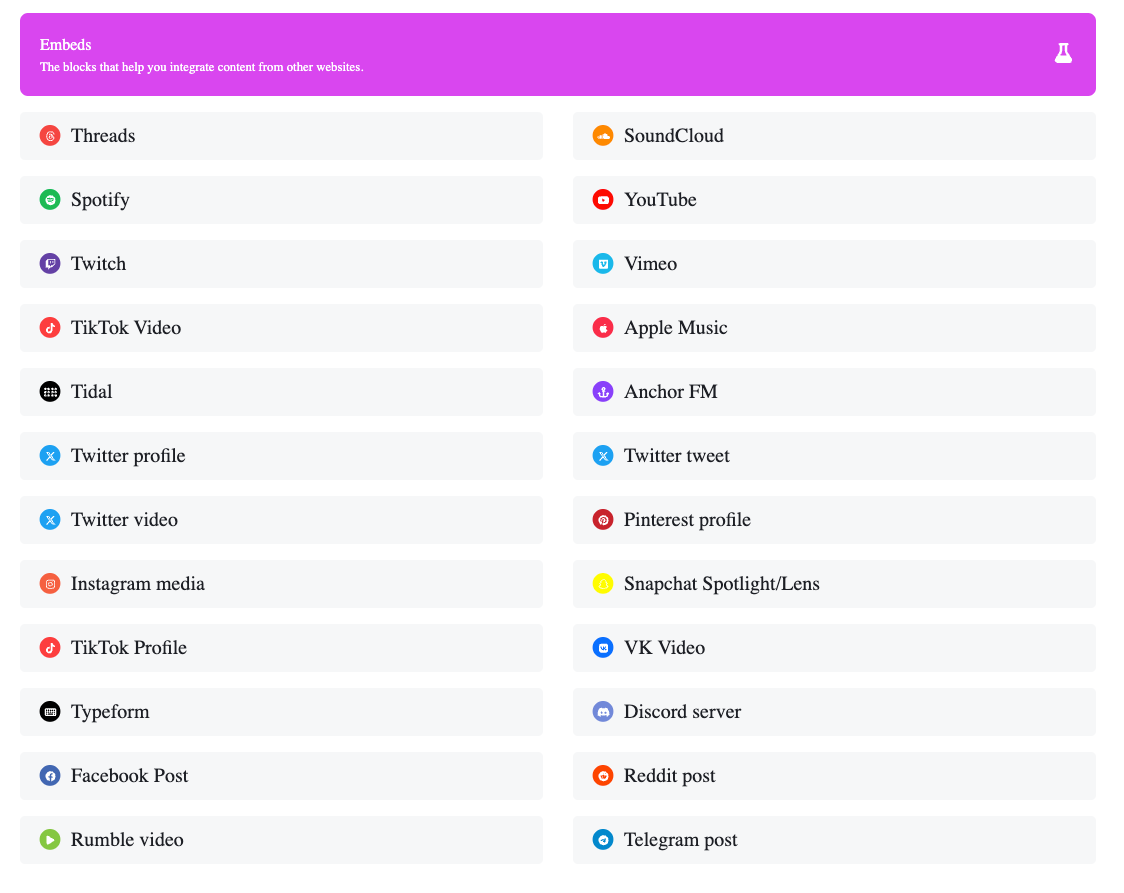Select the Telegram post block
1124x893 pixels.
(x=834, y=839)
